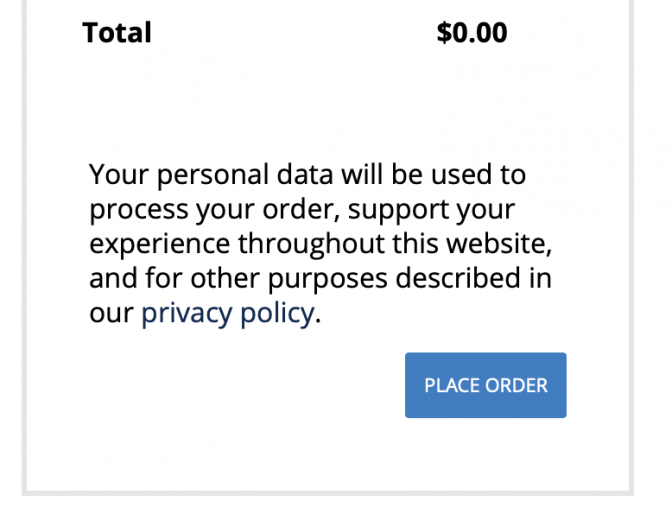Click the line starting "Your personal data"
Screen dimensions: 672x527
tap(307, 175)
